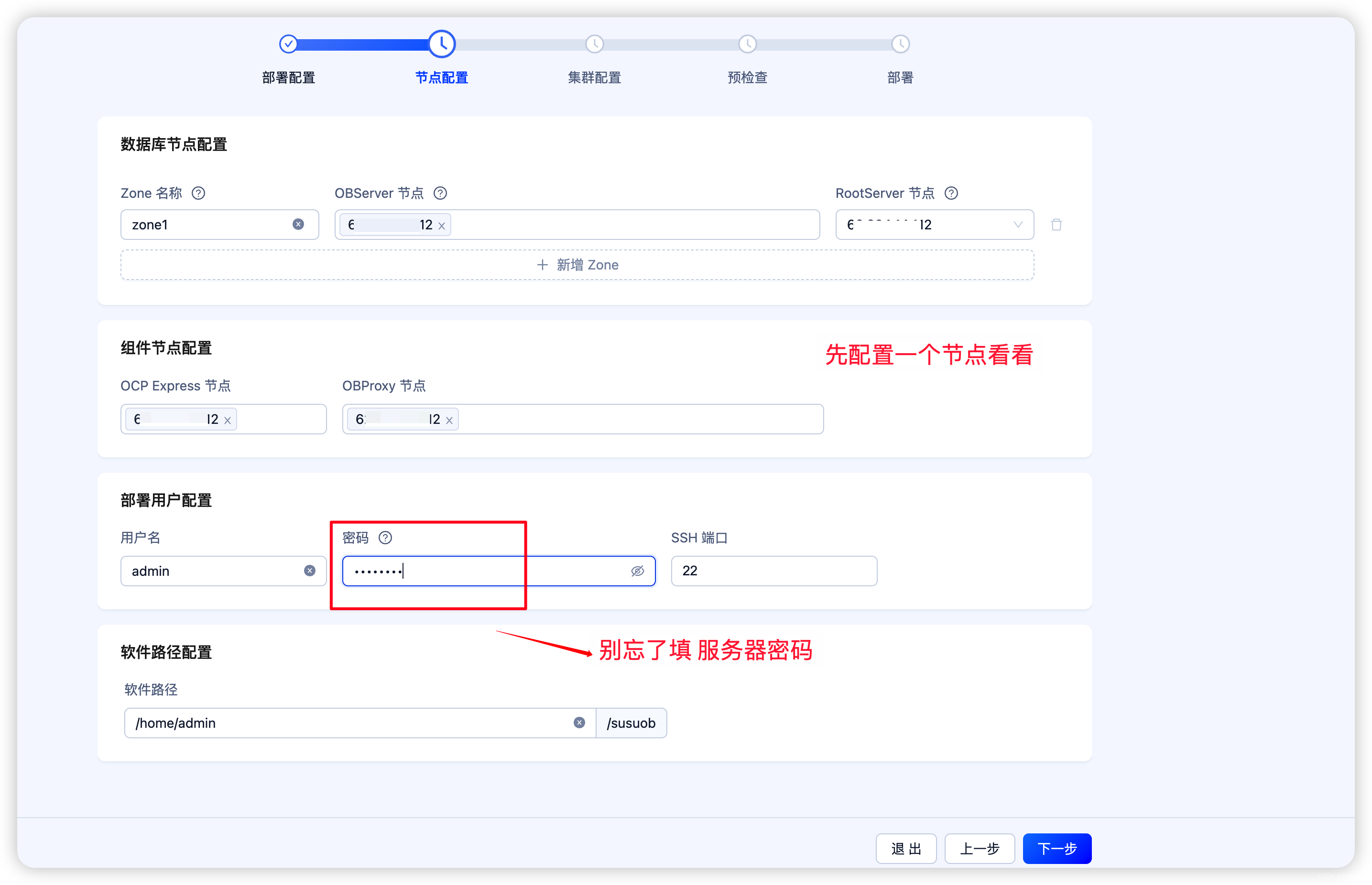1372x885 pixels.
Task: Add a new Zone row
Action: pyautogui.click(x=577, y=265)
